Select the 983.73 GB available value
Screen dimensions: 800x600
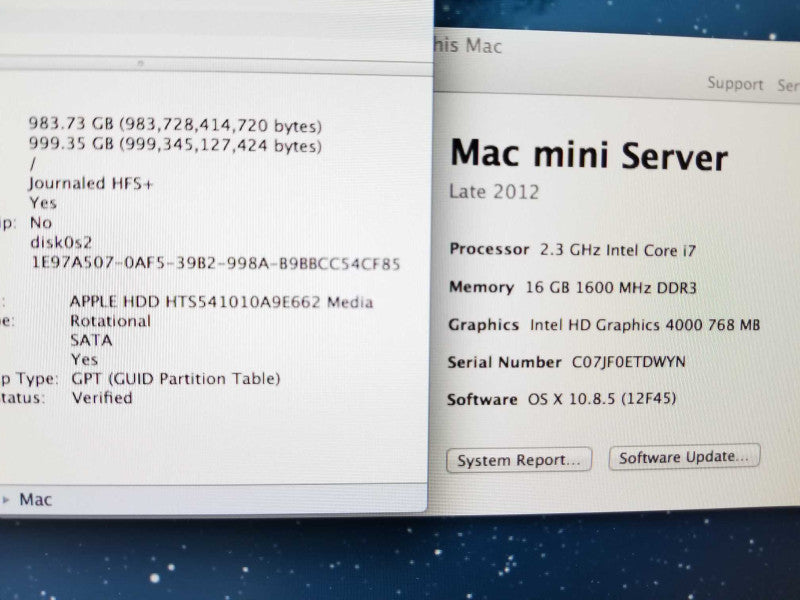point(175,124)
